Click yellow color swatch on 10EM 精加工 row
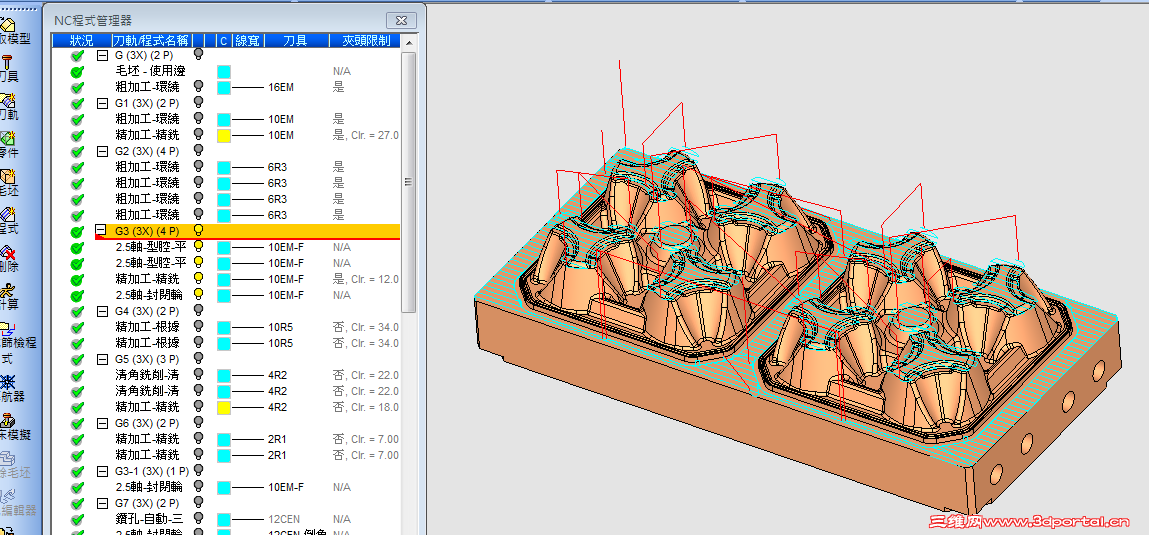The width and height of the screenshot is (1149, 535). tap(224, 135)
